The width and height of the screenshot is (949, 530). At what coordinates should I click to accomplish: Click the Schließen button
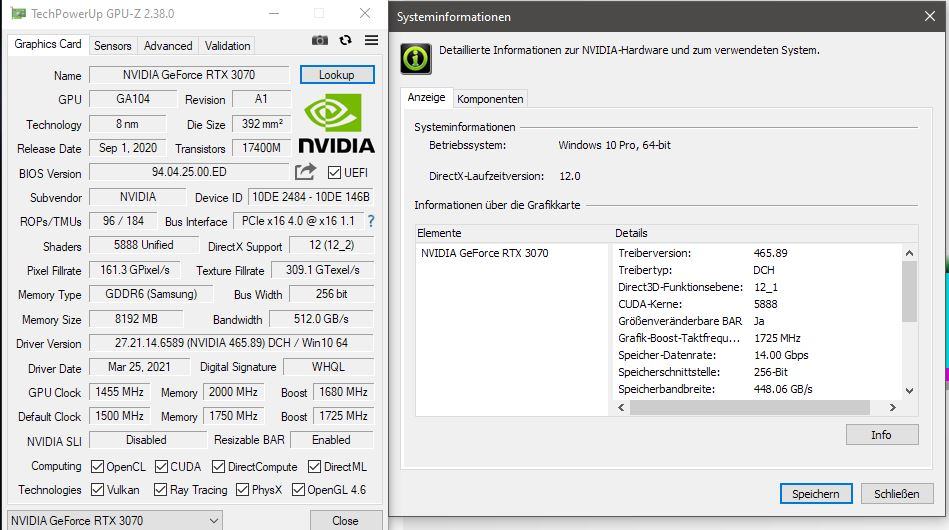(896, 494)
